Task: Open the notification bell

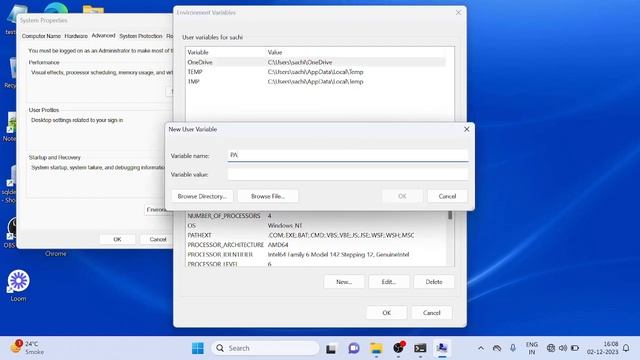Action: pos(626,348)
